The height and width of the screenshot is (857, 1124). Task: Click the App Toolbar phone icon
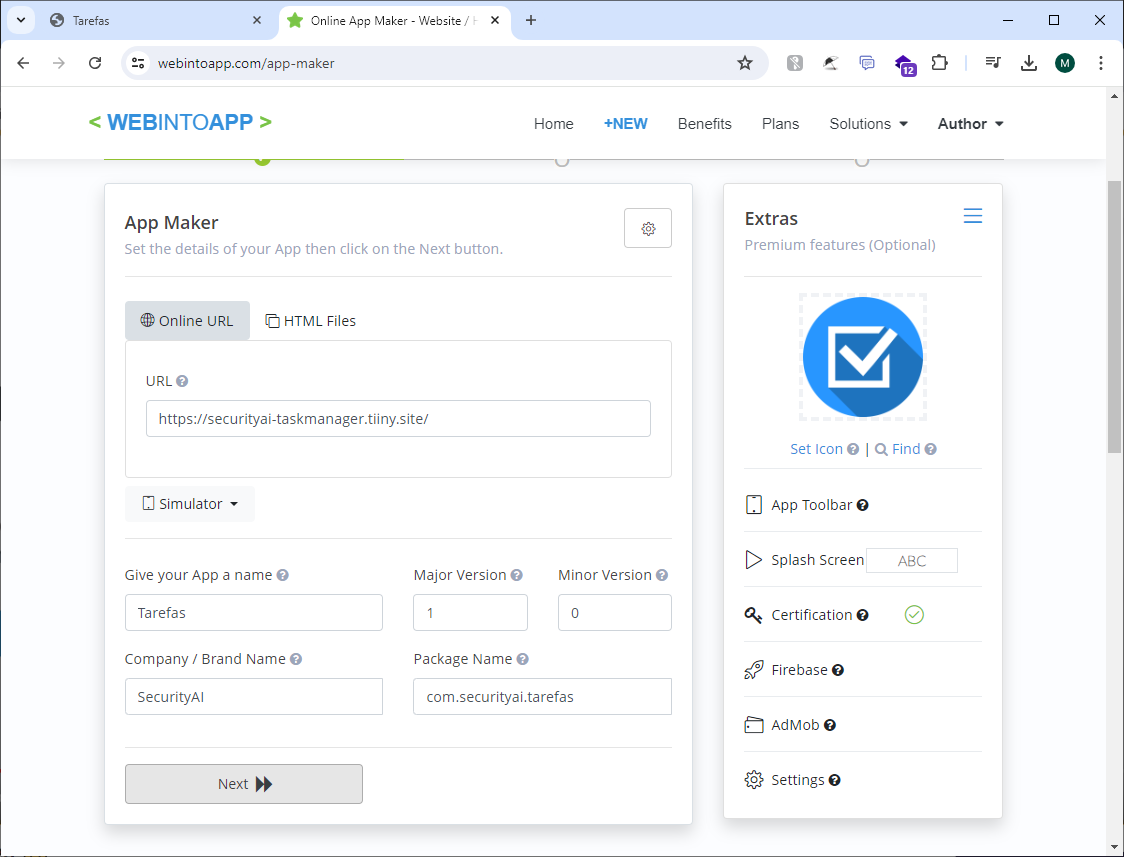(x=753, y=504)
